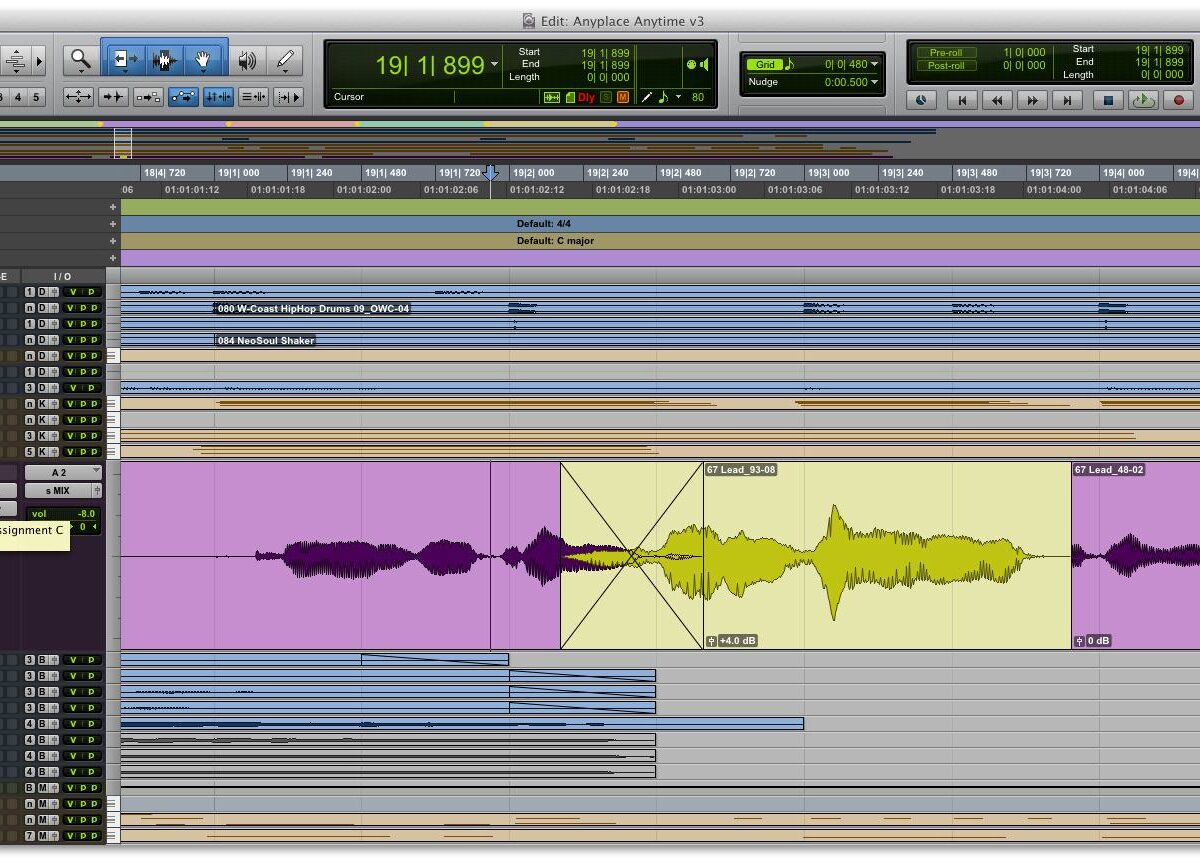Toggle the green Grid mode button
1200x864 pixels.
click(x=764, y=65)
